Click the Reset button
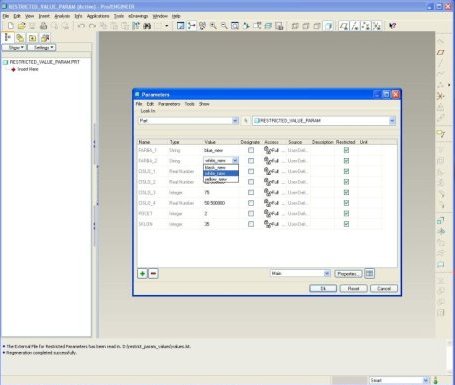This screenshot has width=455, height=385. coord(353,289)
